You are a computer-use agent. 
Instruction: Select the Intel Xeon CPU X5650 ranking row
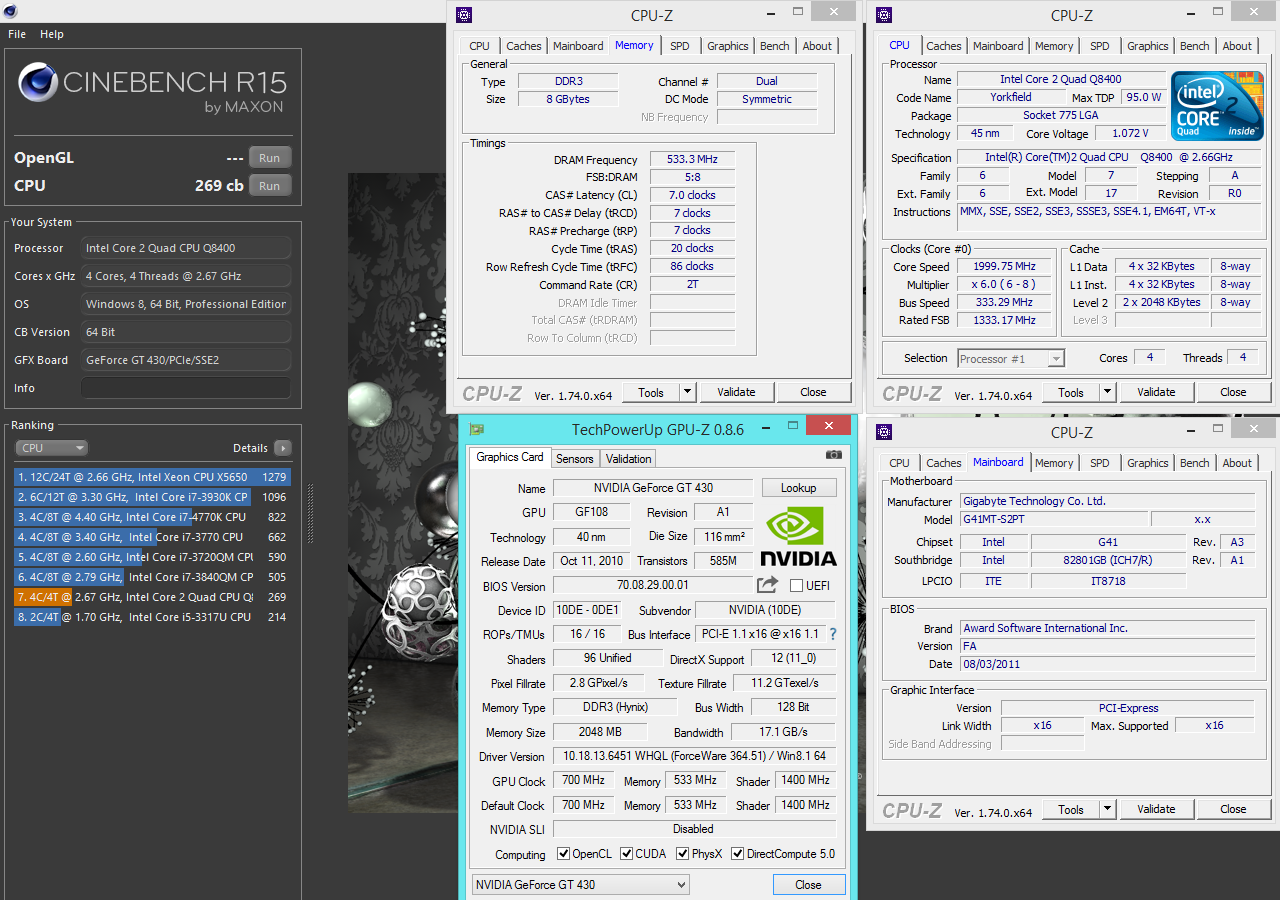click(x=152, y=477)
